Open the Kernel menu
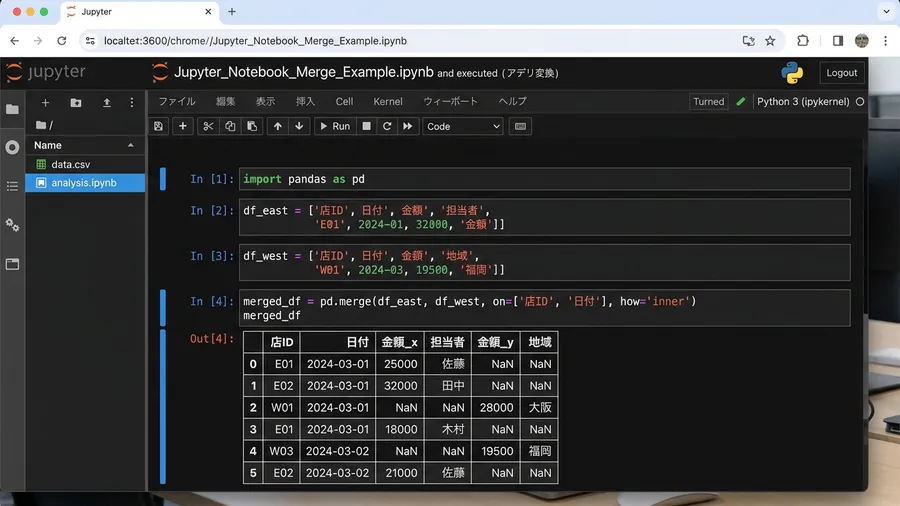This screenshot has height=506, width=900. 388,102
